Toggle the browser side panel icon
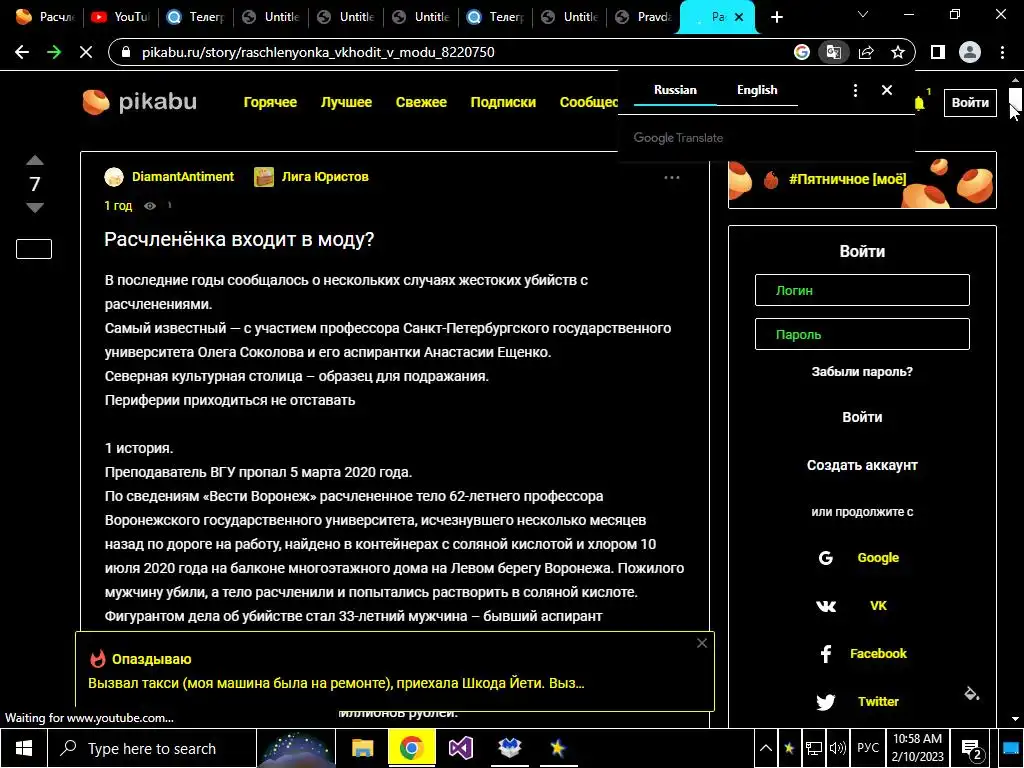Viewport: 1024px width, 768px height. 938,52
